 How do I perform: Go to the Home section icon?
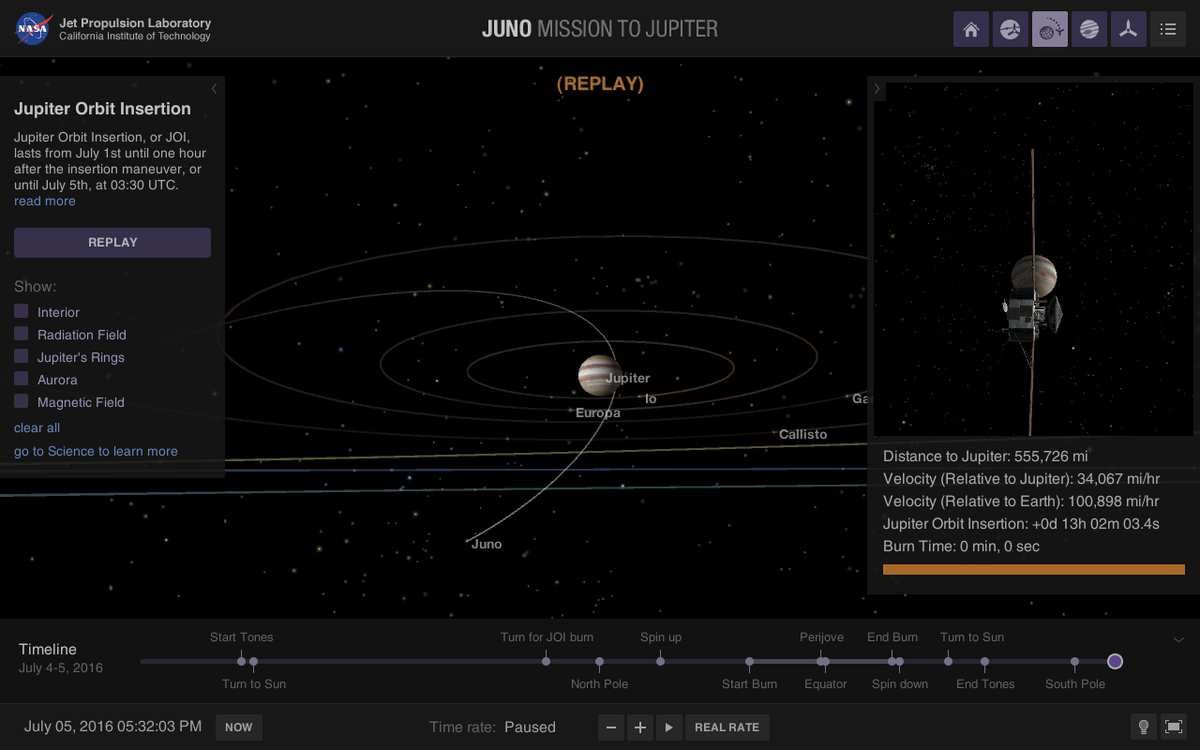click(x=971, y=29)
